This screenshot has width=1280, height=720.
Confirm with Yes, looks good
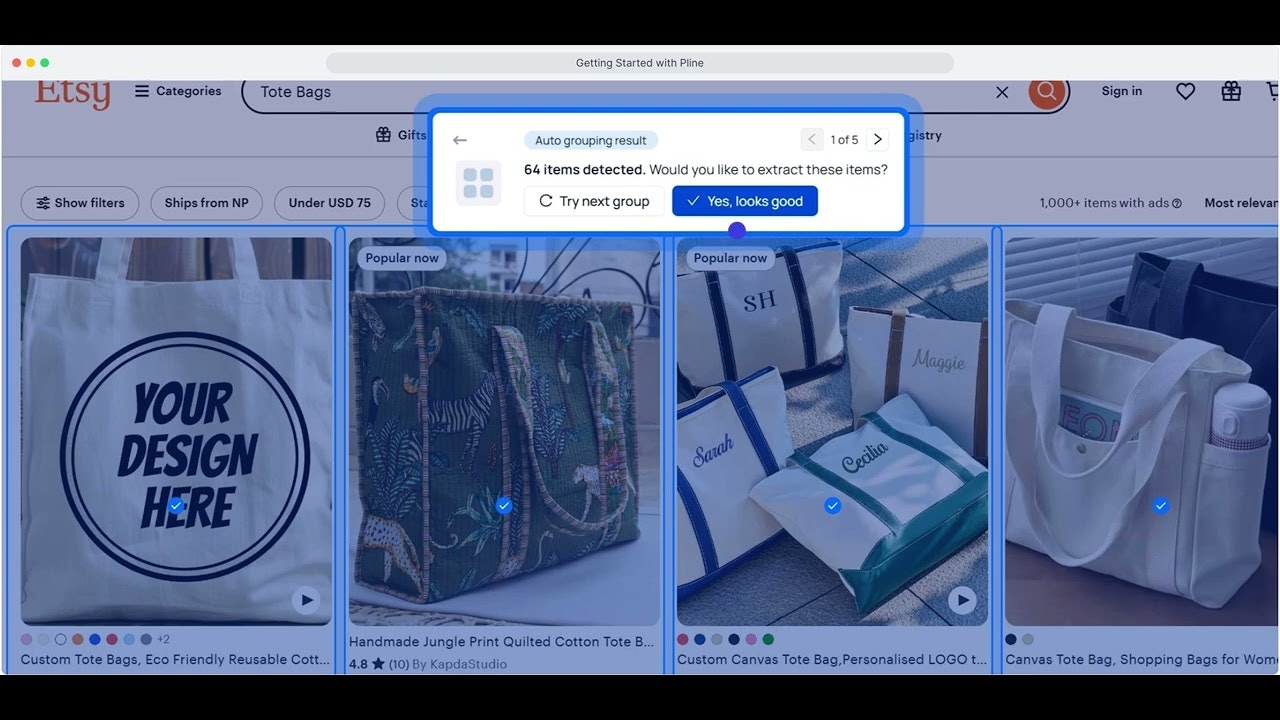(x=745, y=201)
